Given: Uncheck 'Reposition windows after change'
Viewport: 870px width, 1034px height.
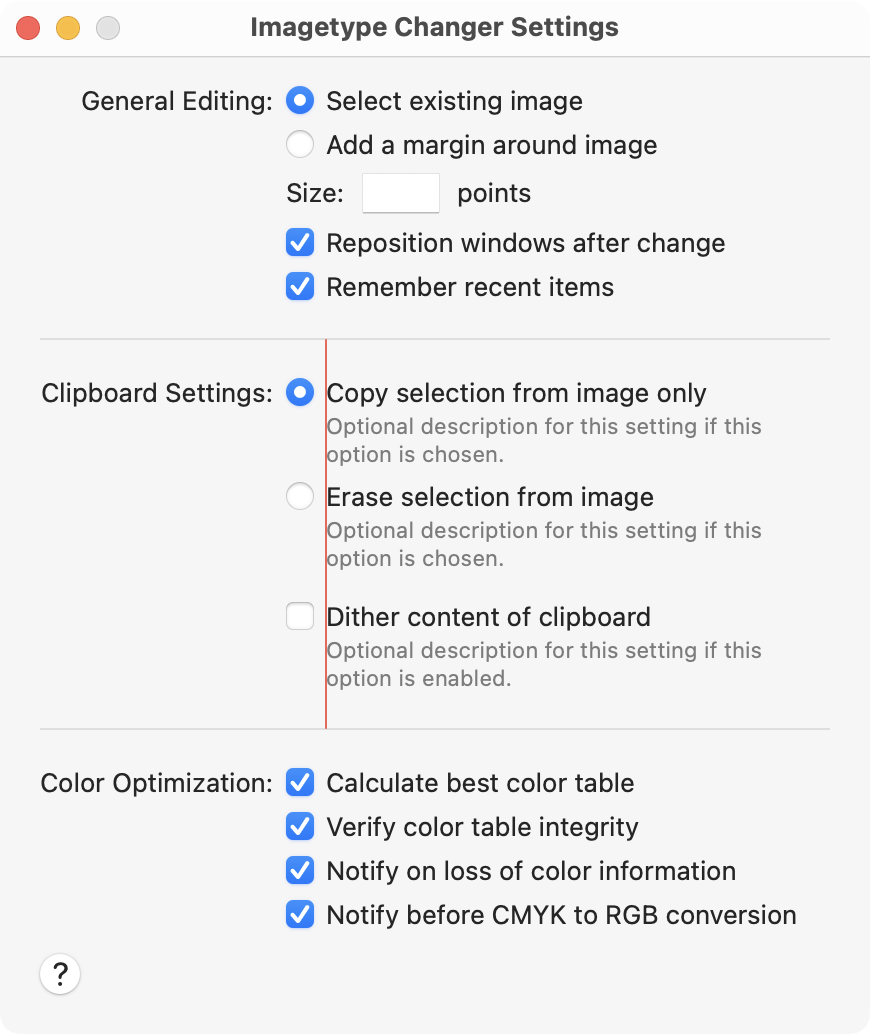Looking at the screenshot, I should tap(300, 243).
